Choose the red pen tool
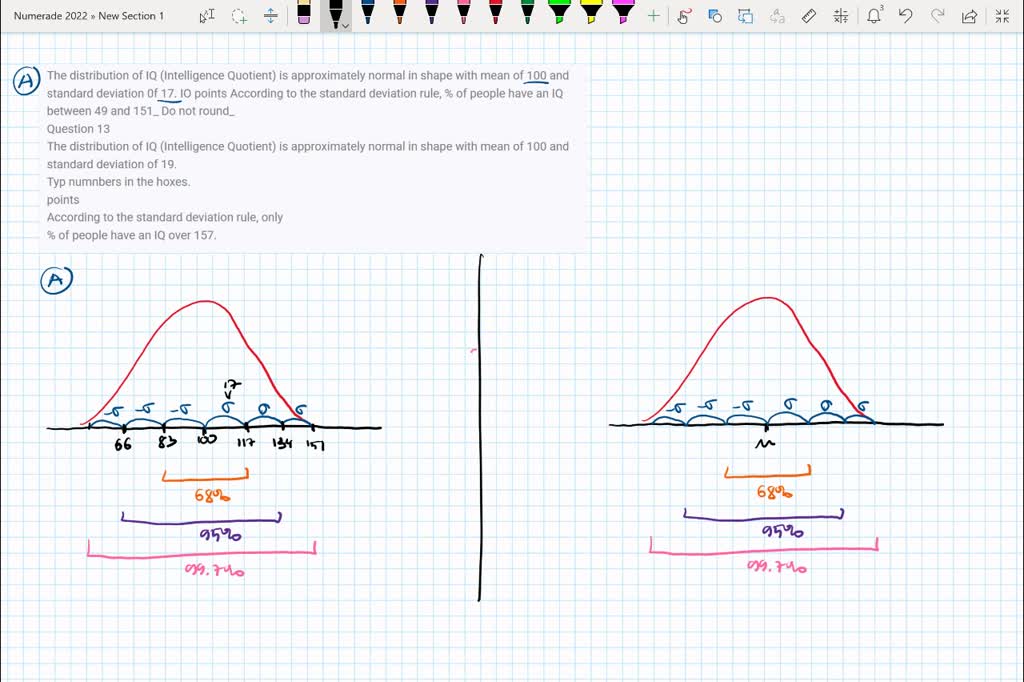 [495, 16]
